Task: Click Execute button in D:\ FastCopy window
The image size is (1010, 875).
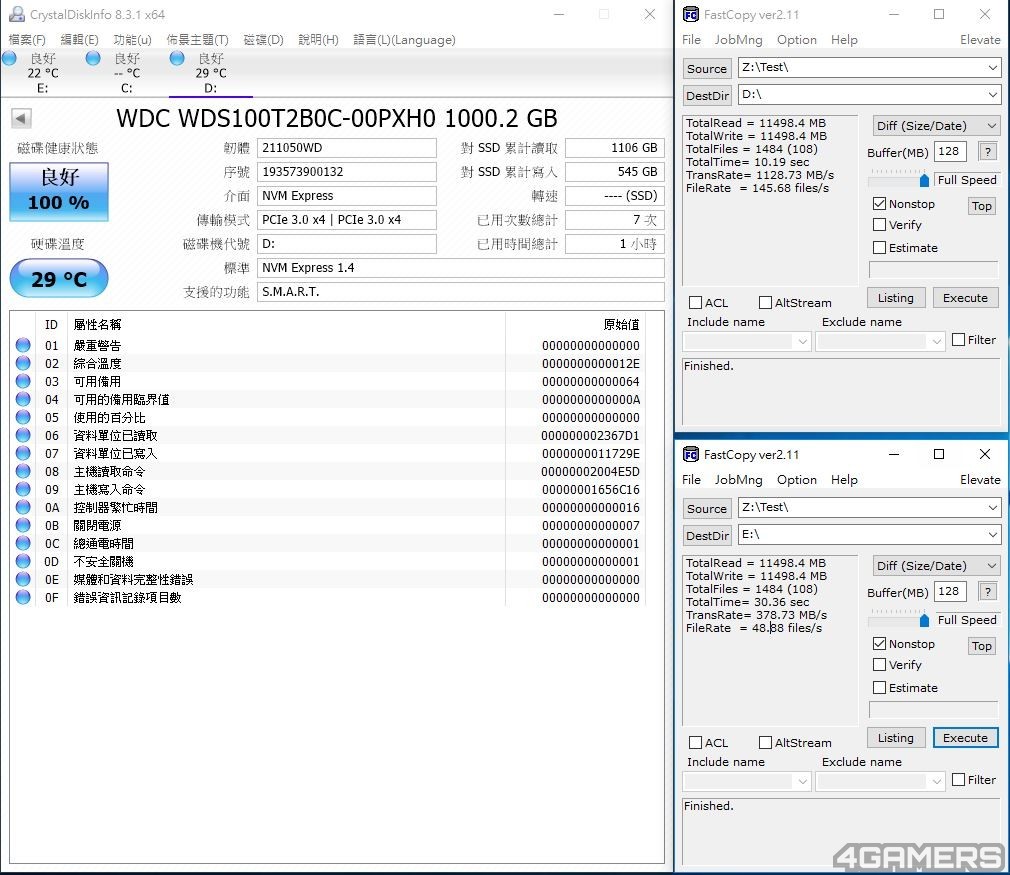Action: coord(965,298)
